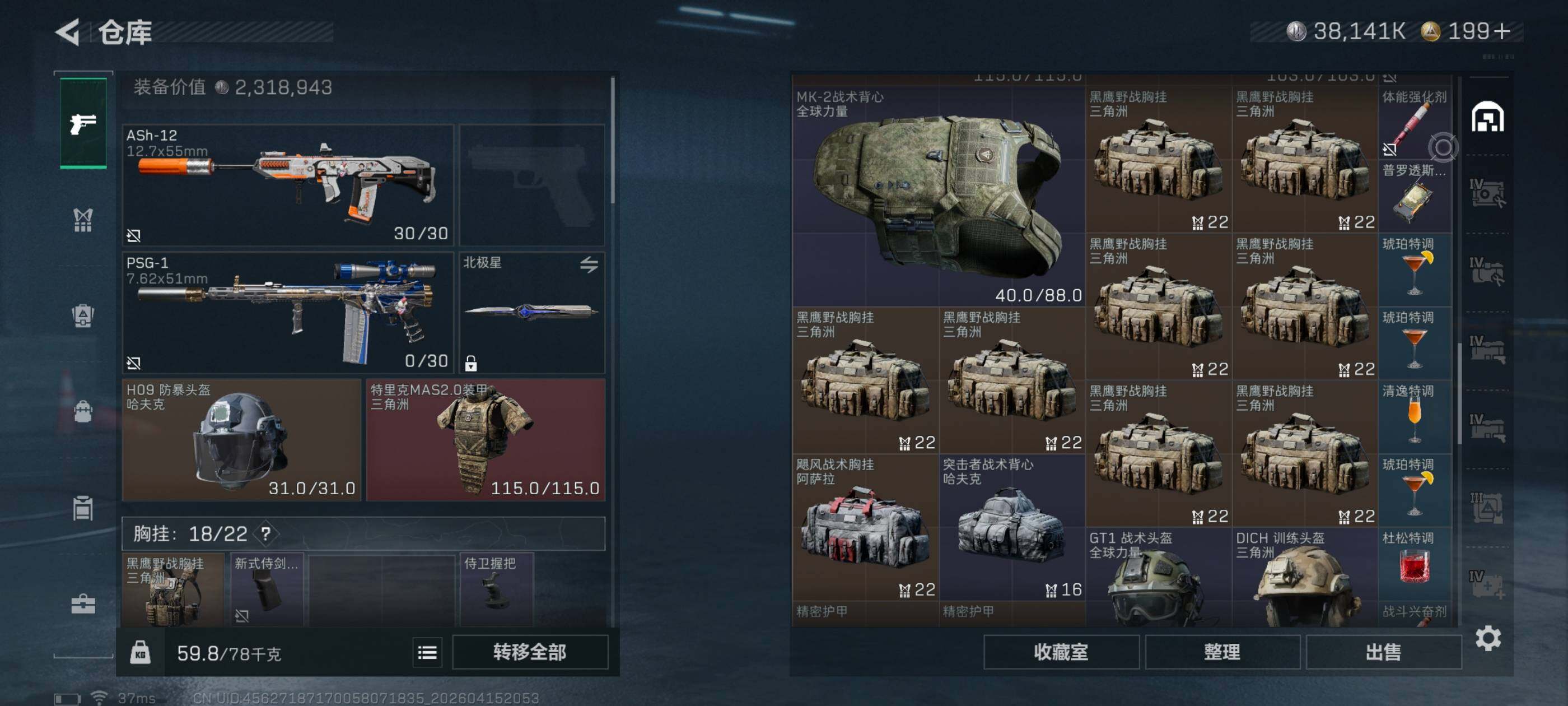The width and height of the screenshot is (1568, 706).
Task: Open the briefcase category at sidebar bottom
Action: (83, 603)
